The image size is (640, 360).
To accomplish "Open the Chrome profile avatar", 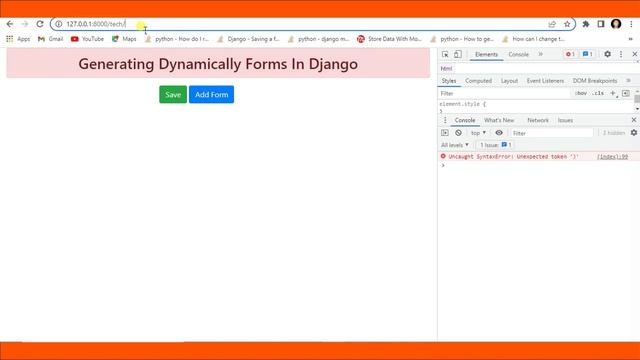I will coord(616,24).
